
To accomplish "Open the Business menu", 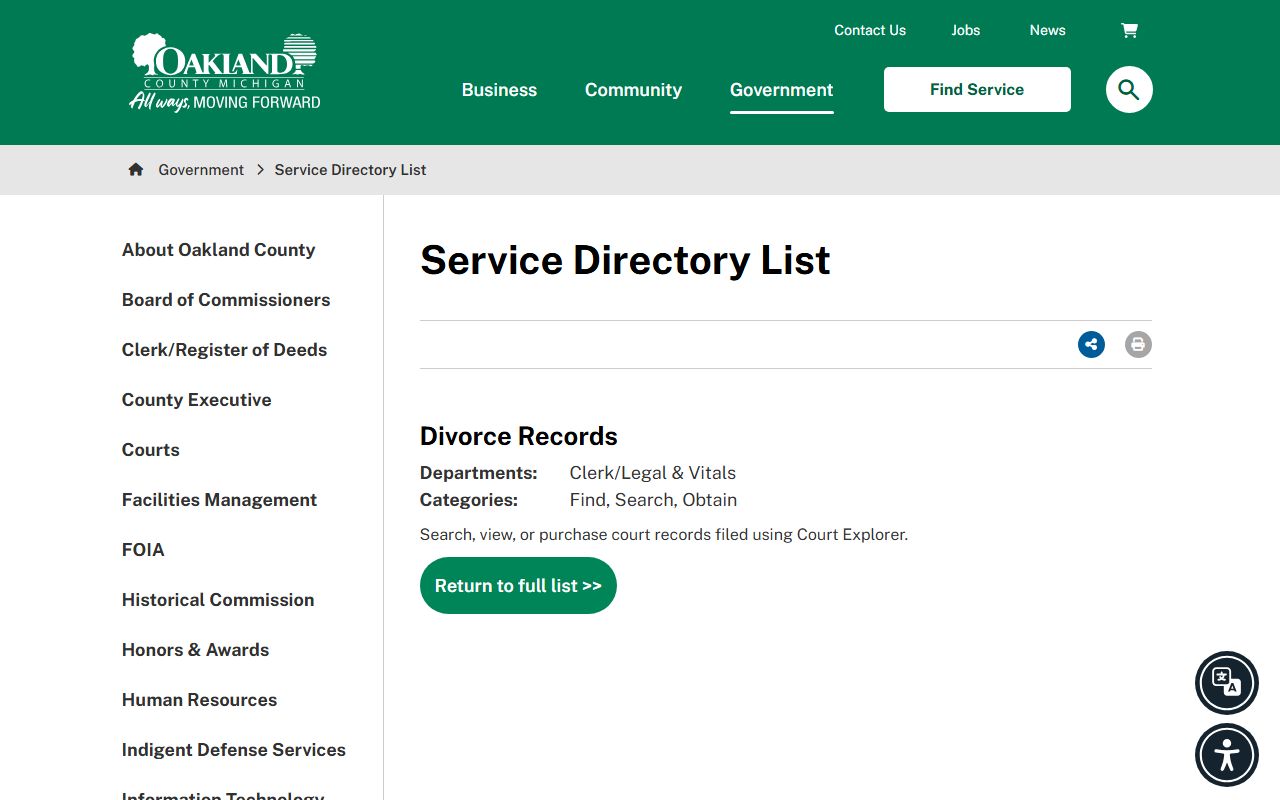I will 499,90.
